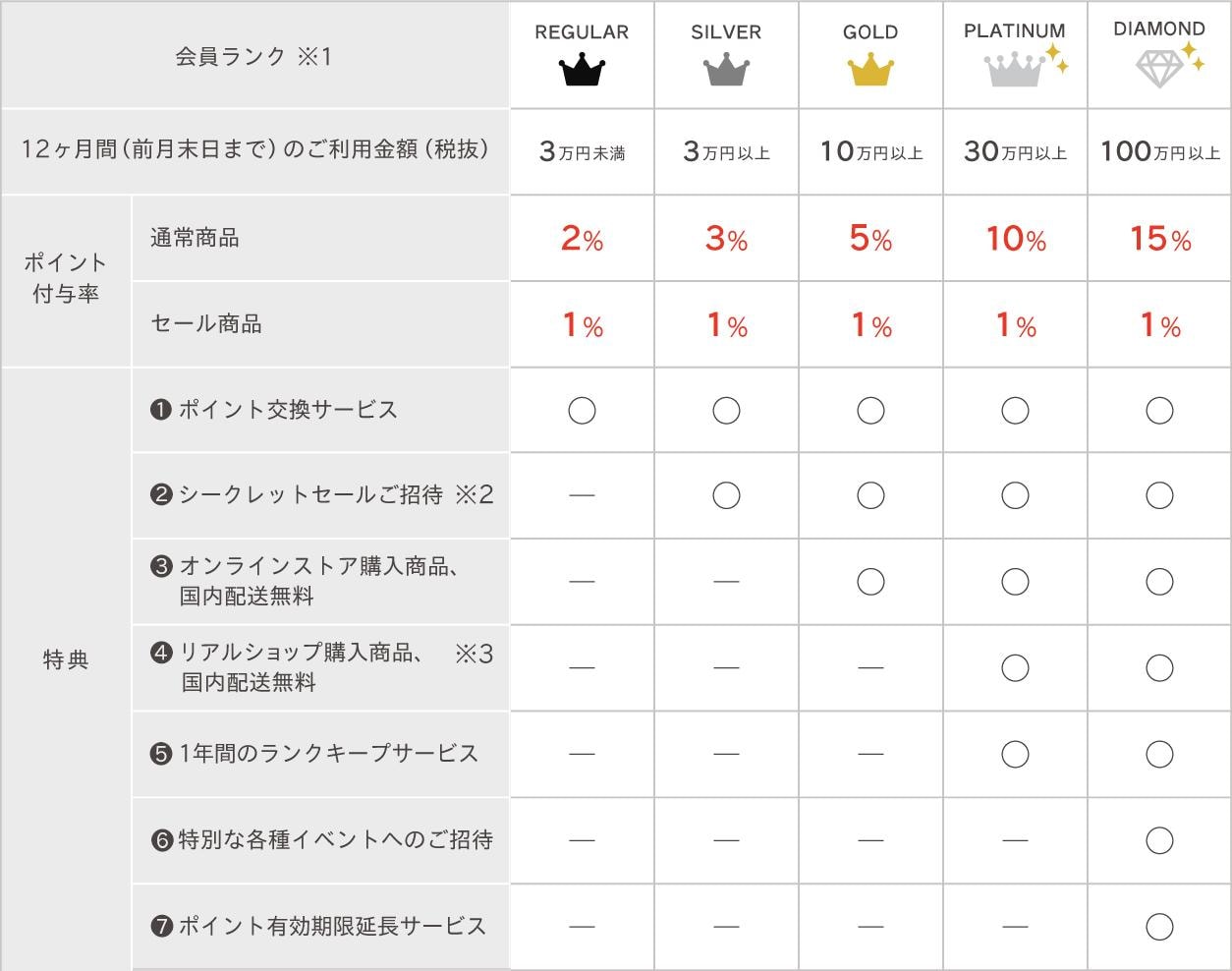Click GOLD circle for オンラインストア国内配送無料
Screen dimensions: 1232x971
(x=870, y=582)
